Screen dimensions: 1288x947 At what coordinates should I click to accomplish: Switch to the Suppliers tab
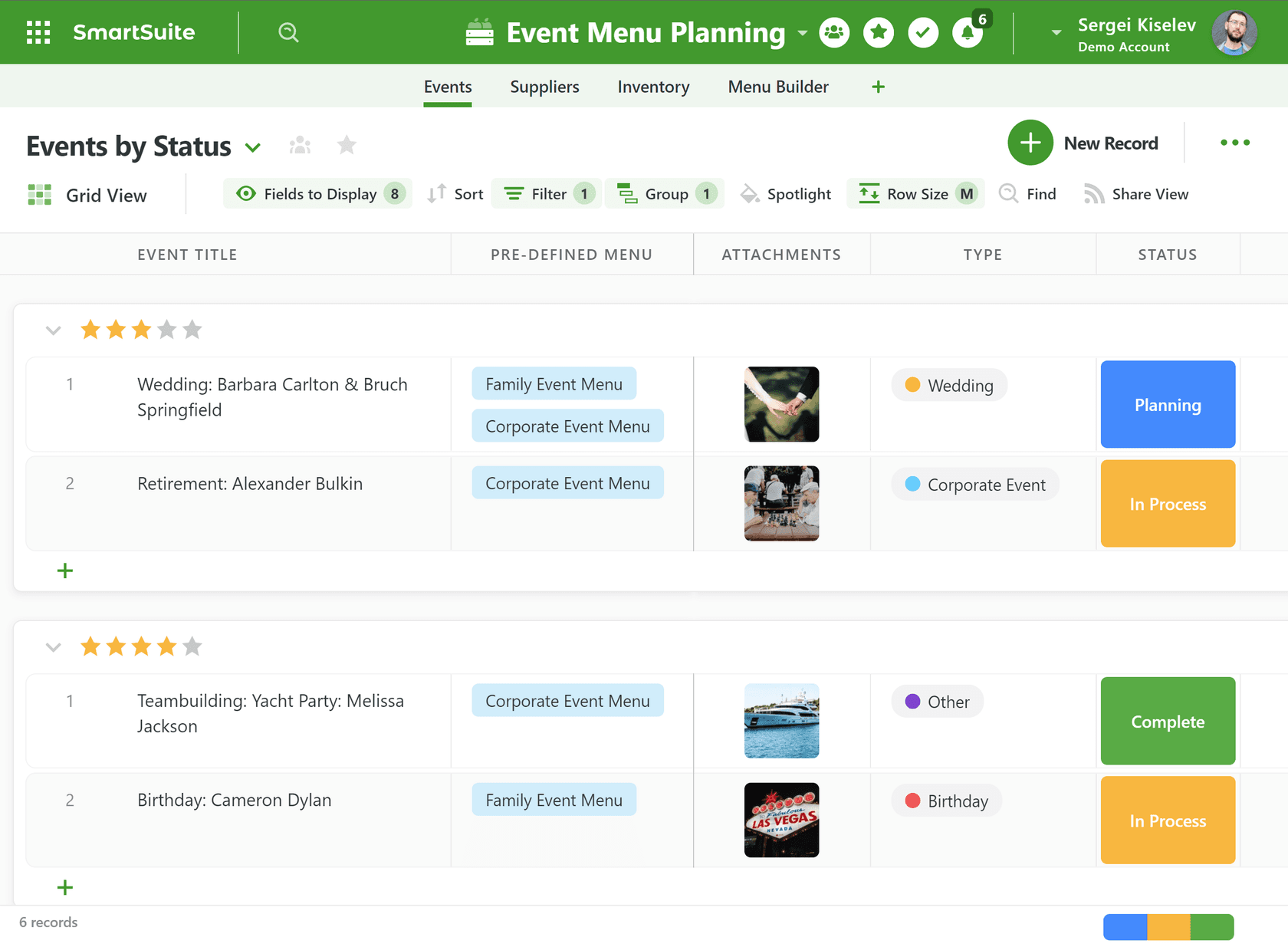544,87
